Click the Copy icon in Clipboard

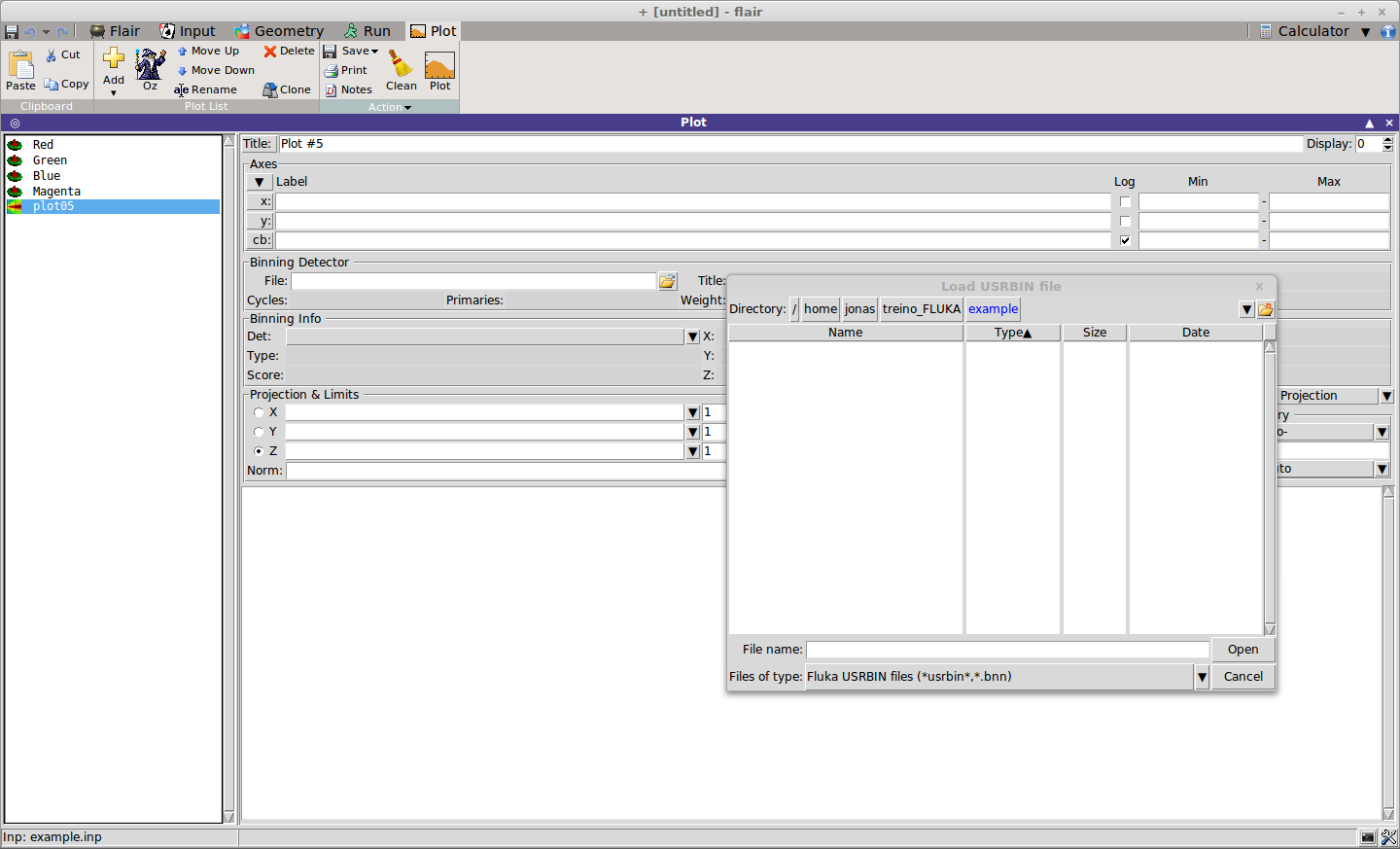[52, 85]
